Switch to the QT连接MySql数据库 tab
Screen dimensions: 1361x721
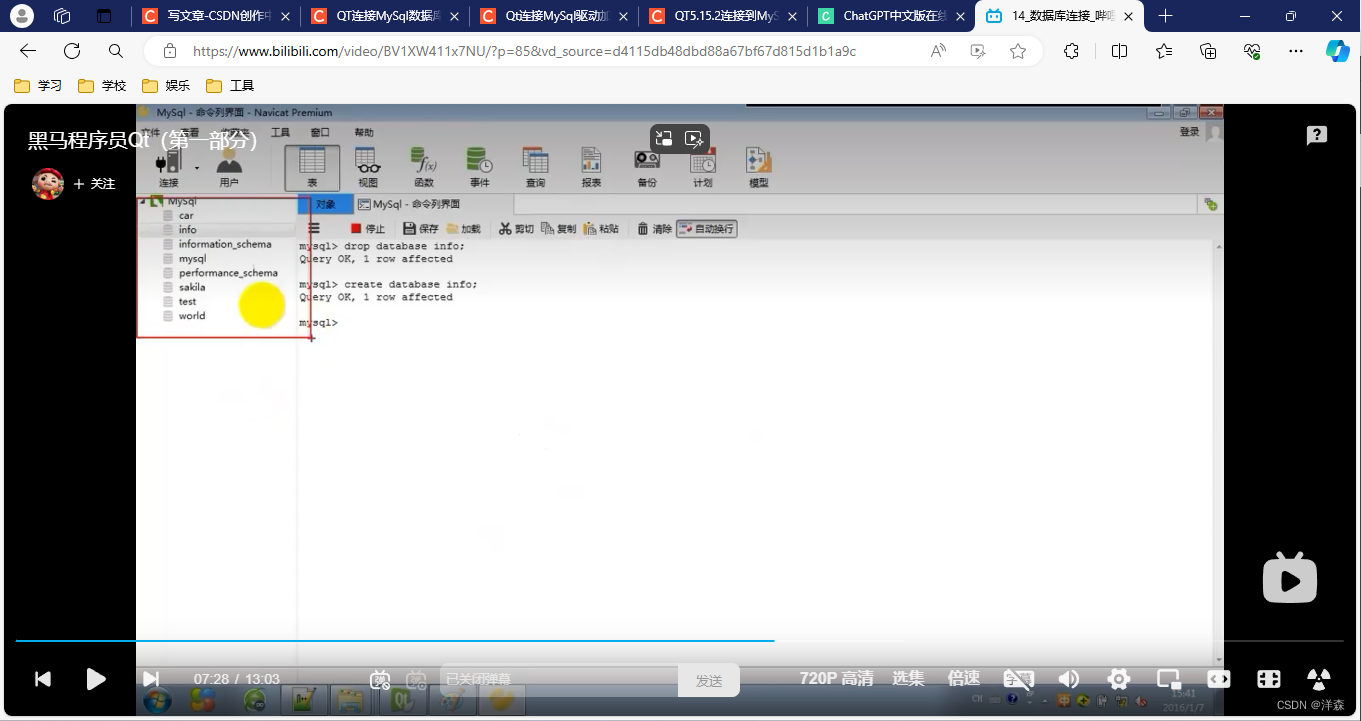tap(385, 16)
